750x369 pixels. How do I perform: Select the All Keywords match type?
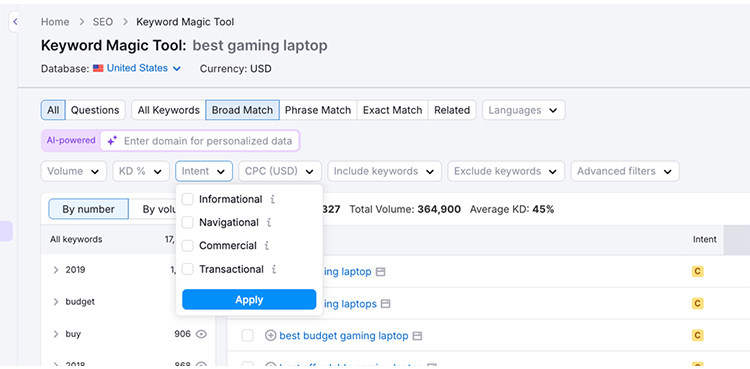(168, 110)
